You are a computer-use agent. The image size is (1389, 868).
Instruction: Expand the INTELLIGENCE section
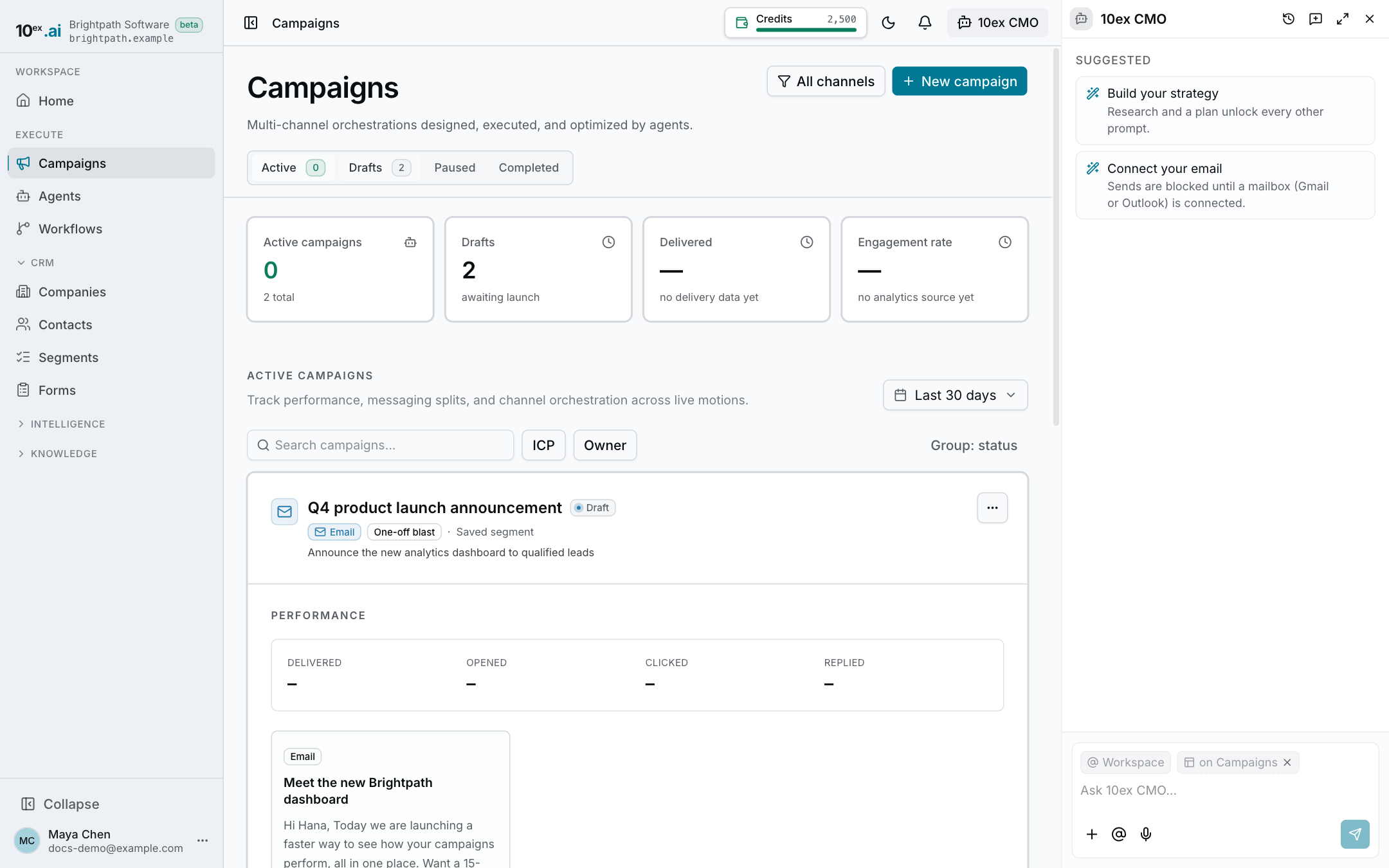61,424
